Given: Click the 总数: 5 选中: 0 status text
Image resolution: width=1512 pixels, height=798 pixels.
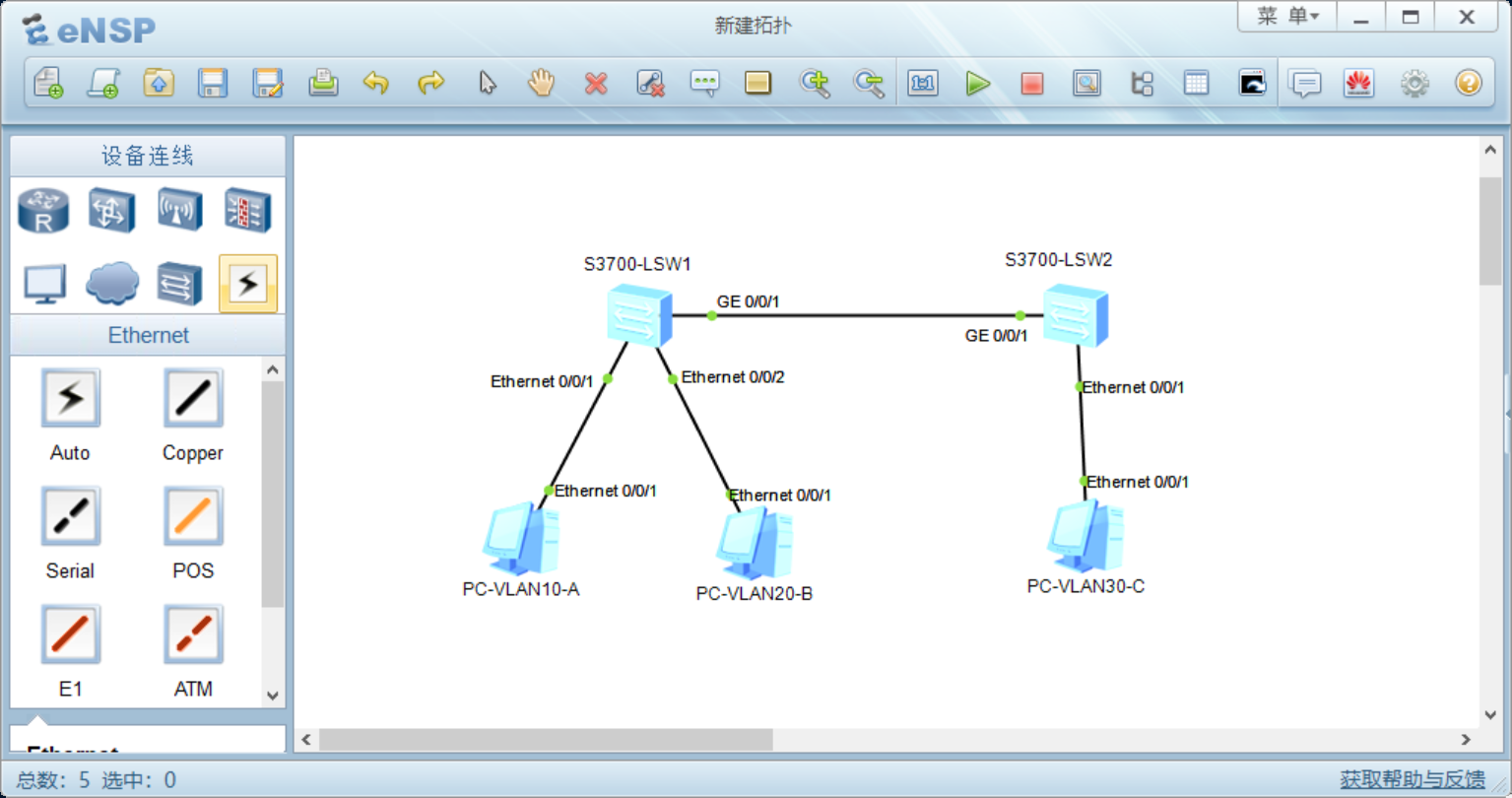Looking at the screenshot, I should [x=97, y=780].
